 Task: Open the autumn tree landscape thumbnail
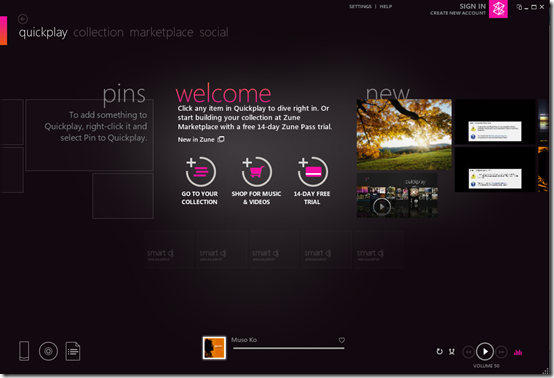click(x=404, y=135)
